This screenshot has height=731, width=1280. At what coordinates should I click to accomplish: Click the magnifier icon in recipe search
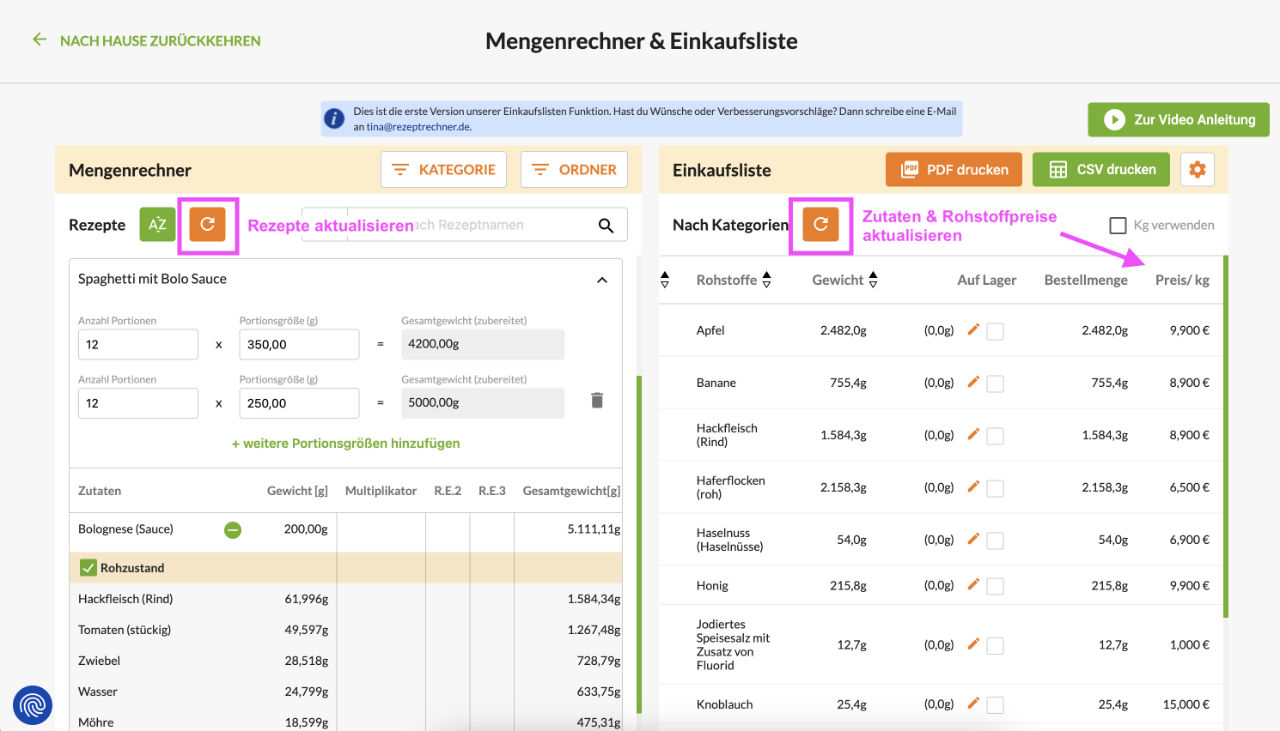pyautogui.click(x=605, y=226)
